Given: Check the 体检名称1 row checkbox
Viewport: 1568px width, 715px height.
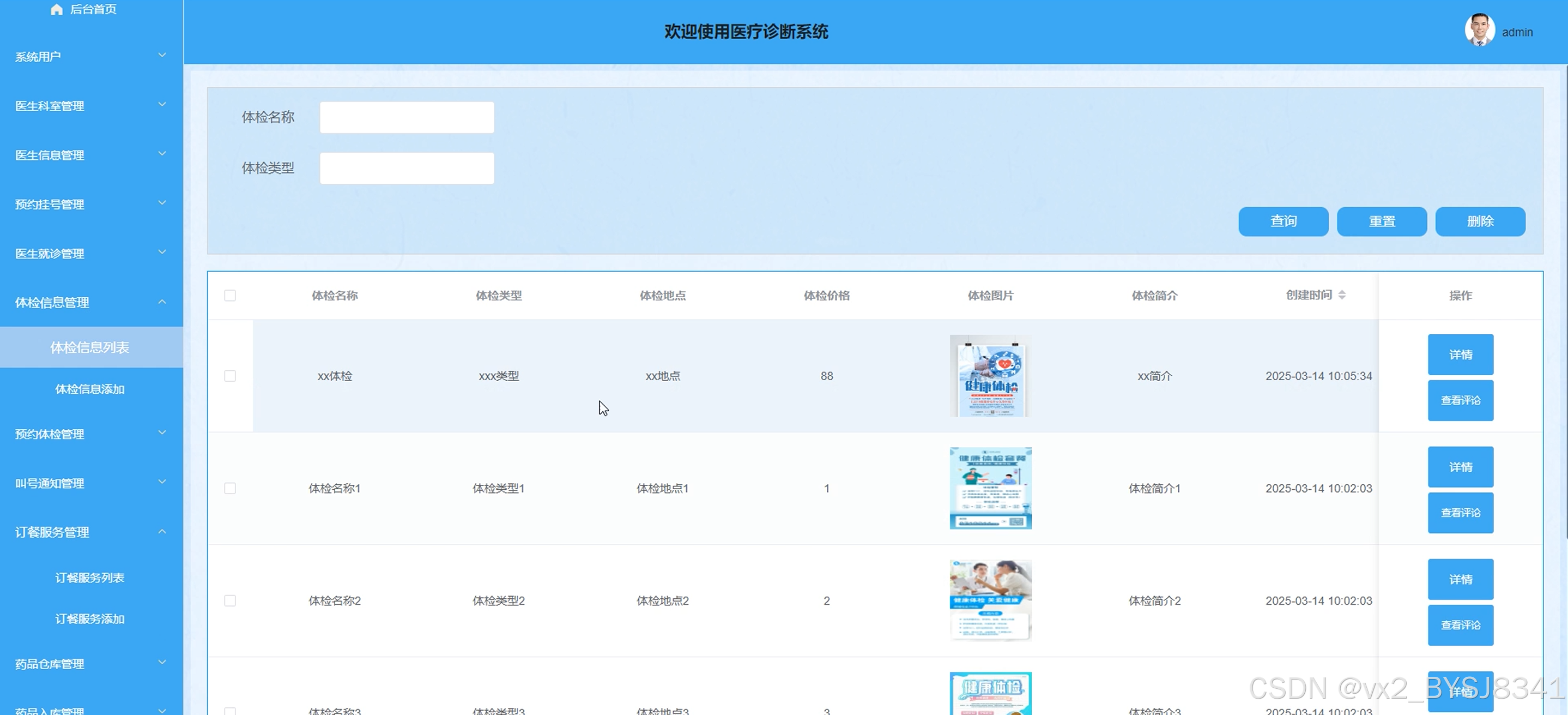Looking at the screenshot, I should (x=230, y=488).
